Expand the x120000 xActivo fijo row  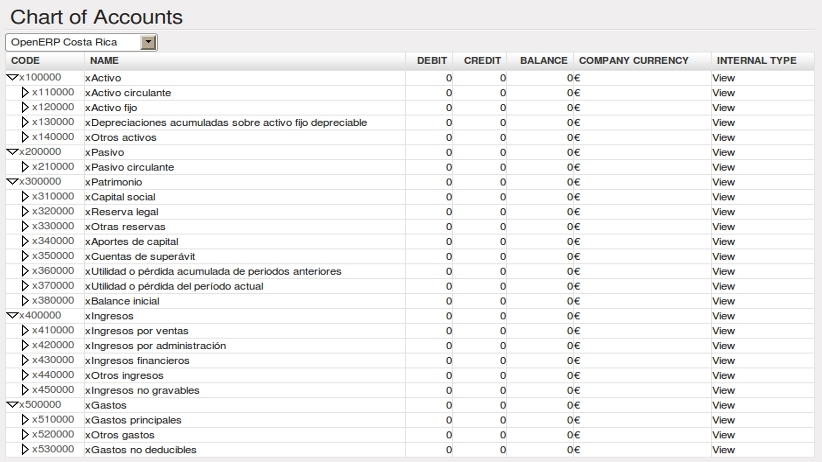pos(25,107)
